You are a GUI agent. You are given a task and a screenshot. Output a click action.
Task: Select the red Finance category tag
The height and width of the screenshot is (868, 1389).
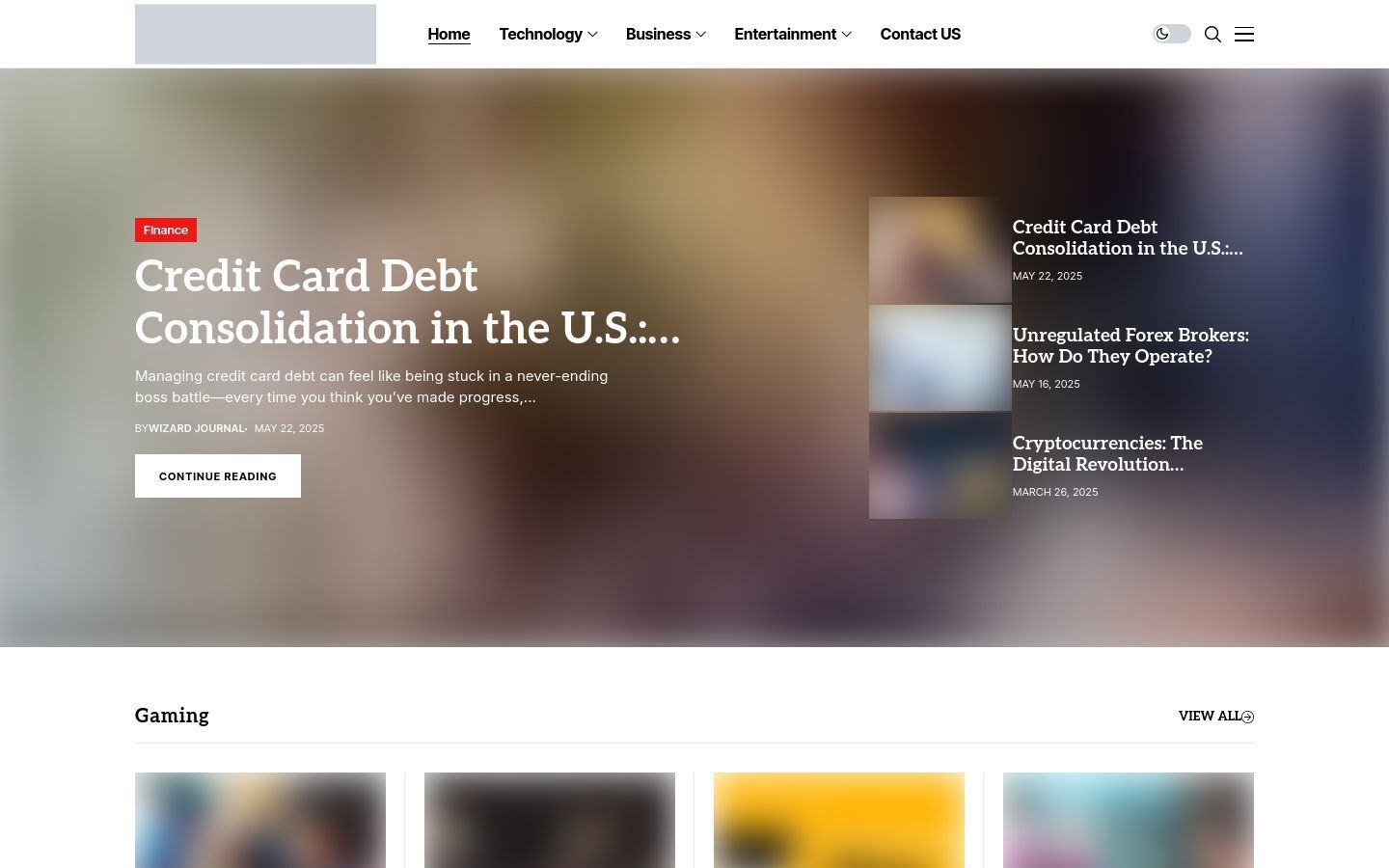(x=166, y=230)
